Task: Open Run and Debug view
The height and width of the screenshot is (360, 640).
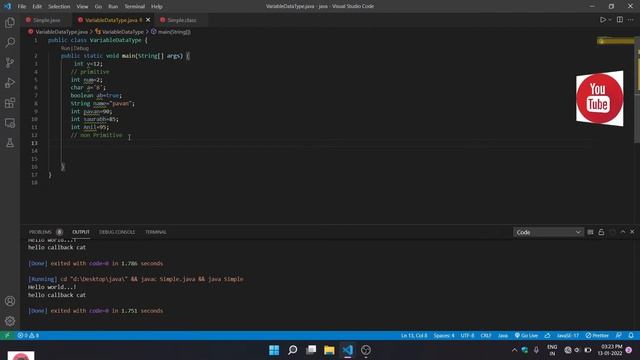Action: click(10, 82)
